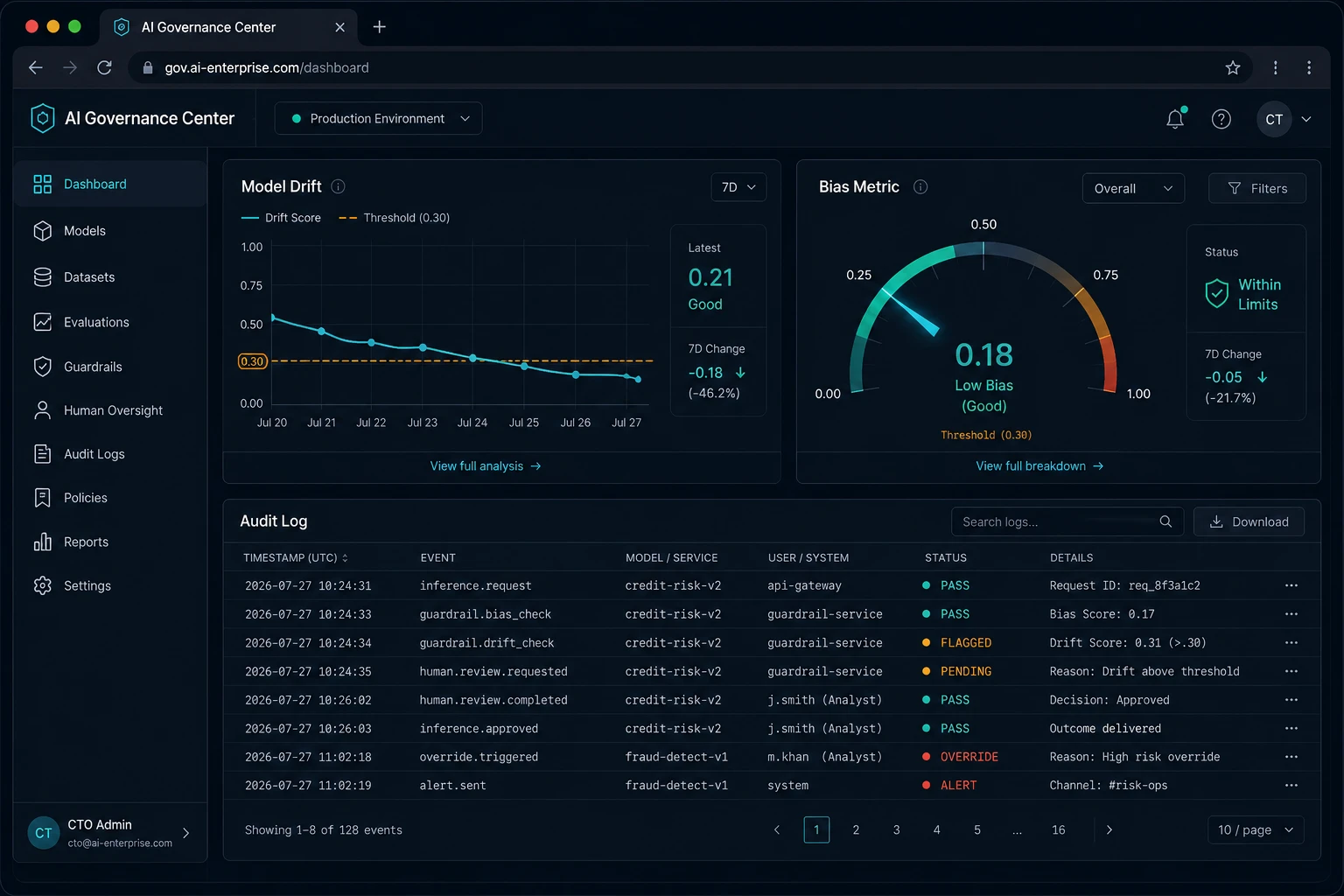Open row menu for guardrail.drift_check event

pos(1291,643)
